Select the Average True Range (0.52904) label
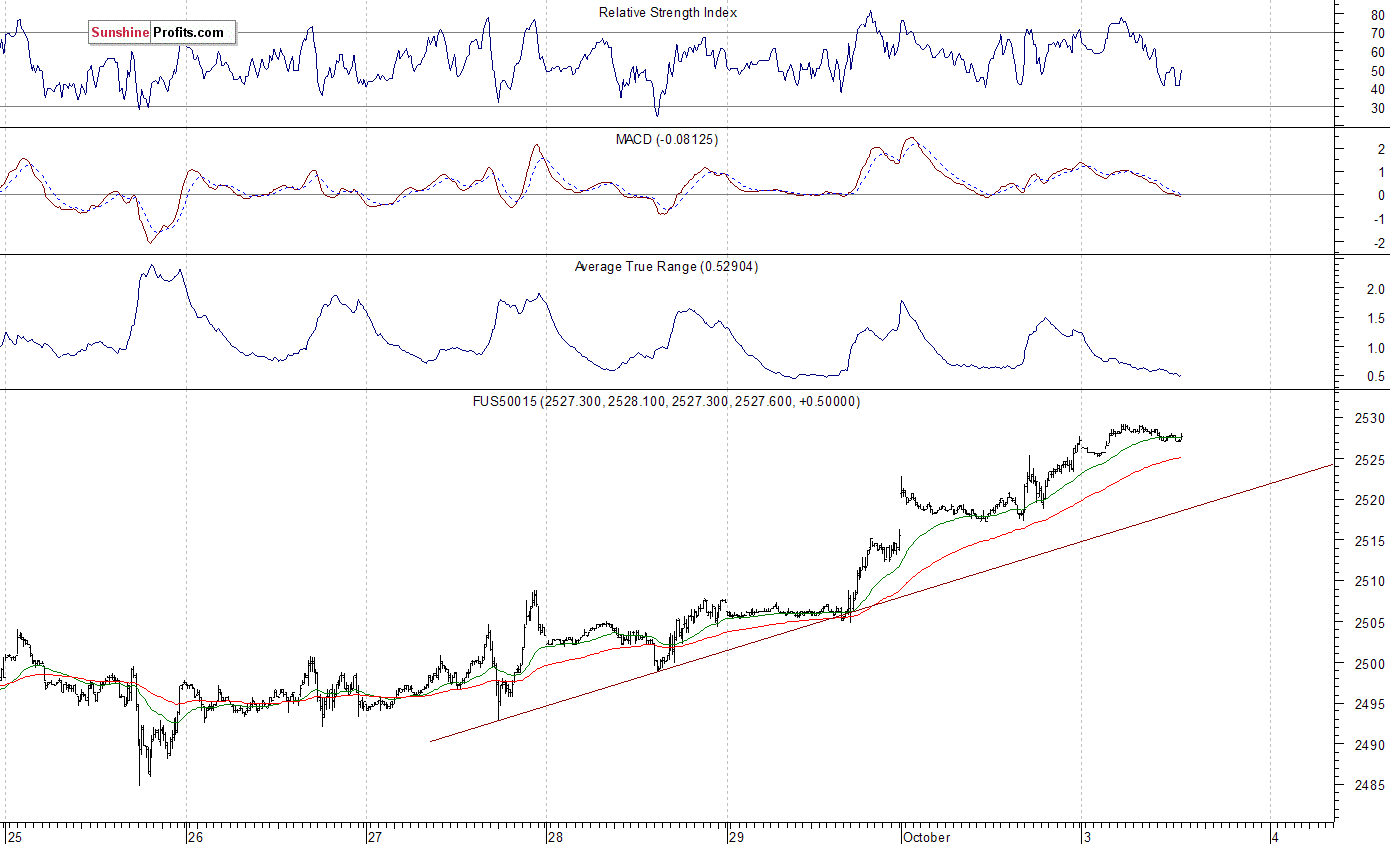 (x=666, y=267)
